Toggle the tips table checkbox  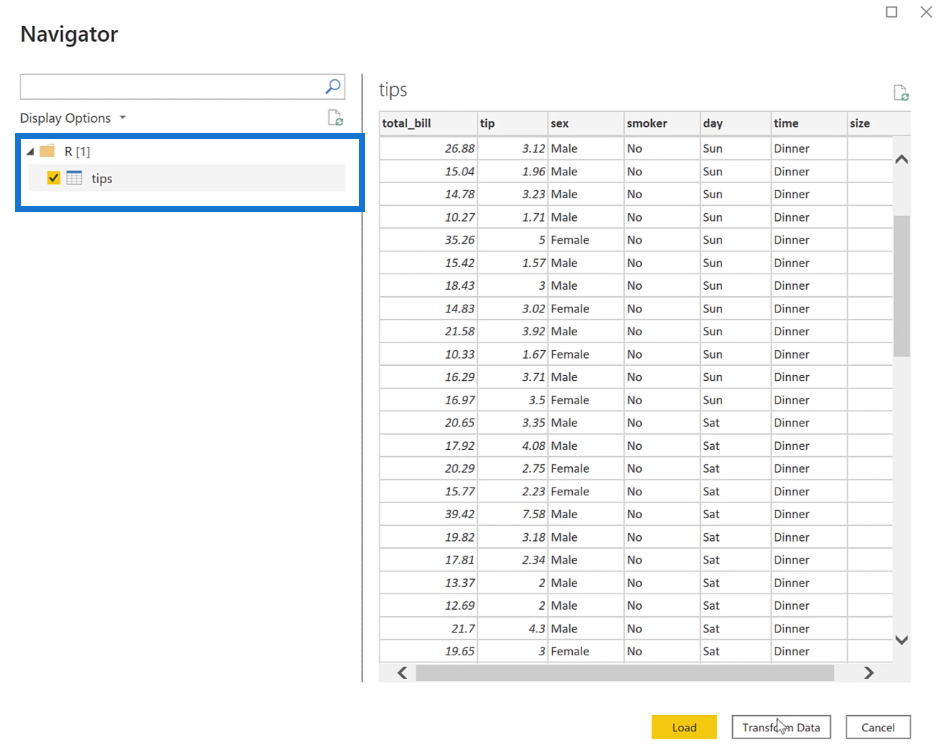tap(54, 178)
